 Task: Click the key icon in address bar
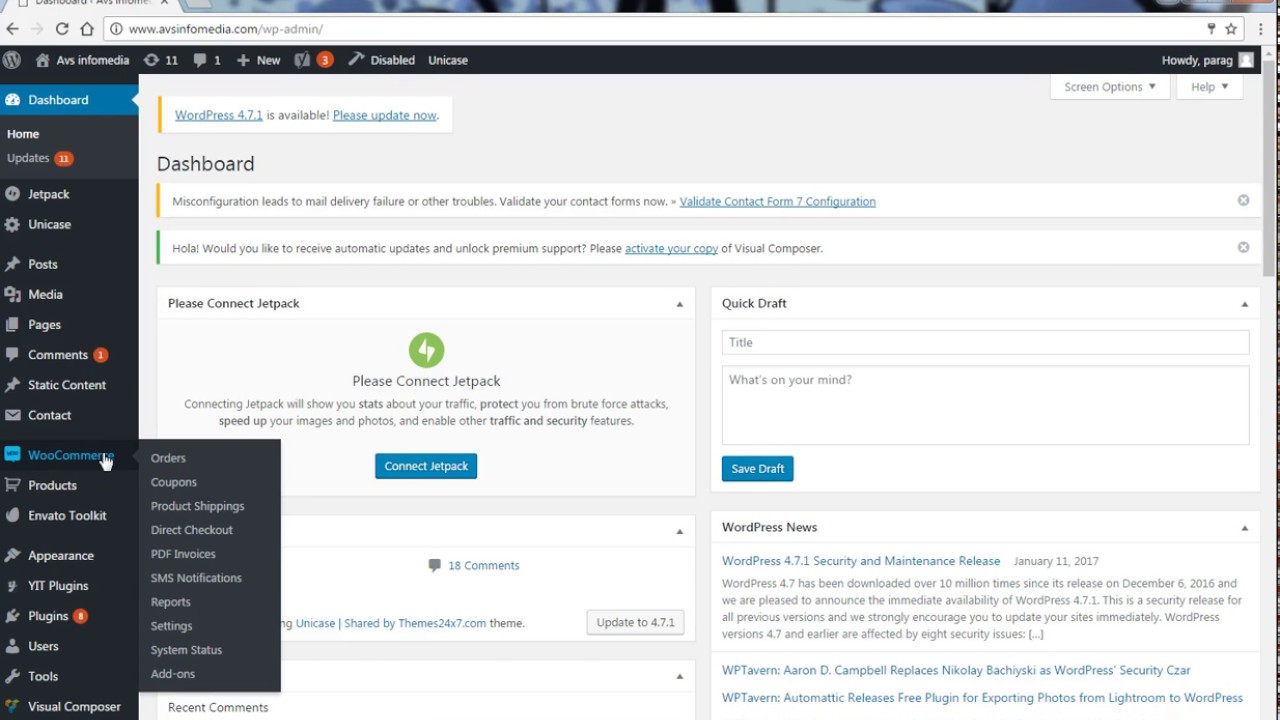[x=1211, y=29]
